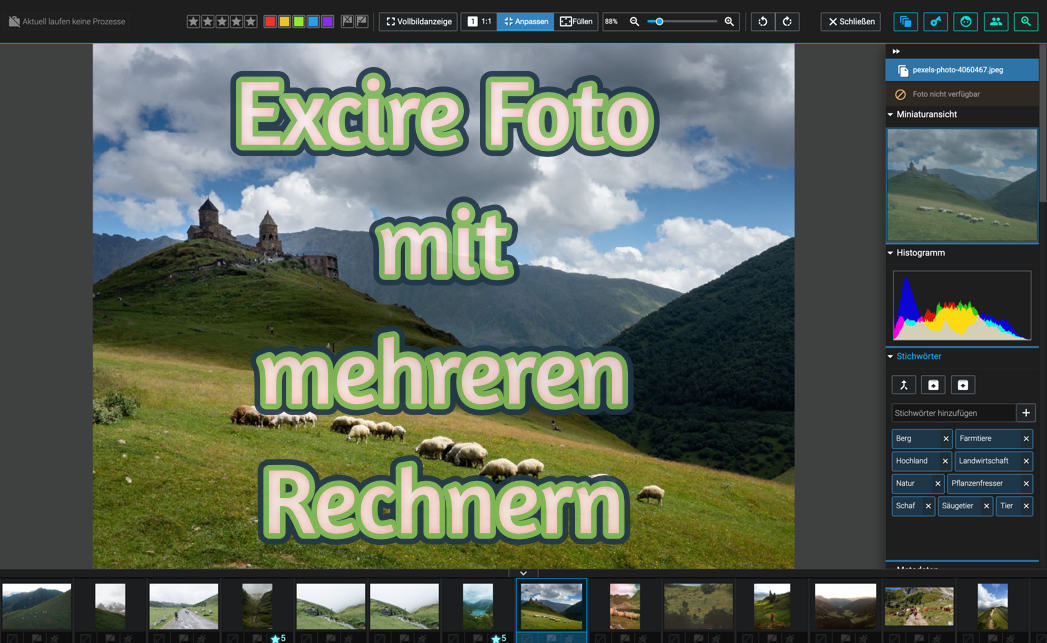Image resolution: width=1047 pixels, height=643 pixels.
Task: Select pexels-photo-4060467.jpeg file entry
Action: 962,70
